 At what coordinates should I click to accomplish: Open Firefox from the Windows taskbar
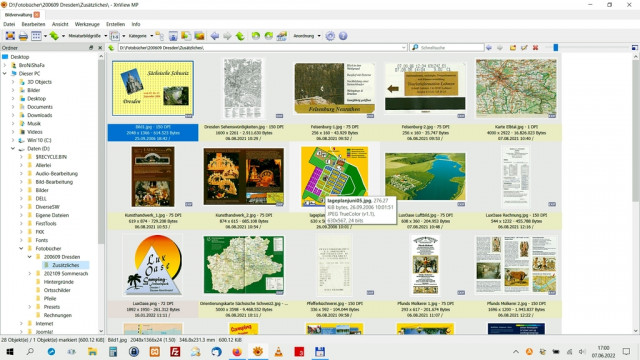pyautogui.click(x=237, y=351)
